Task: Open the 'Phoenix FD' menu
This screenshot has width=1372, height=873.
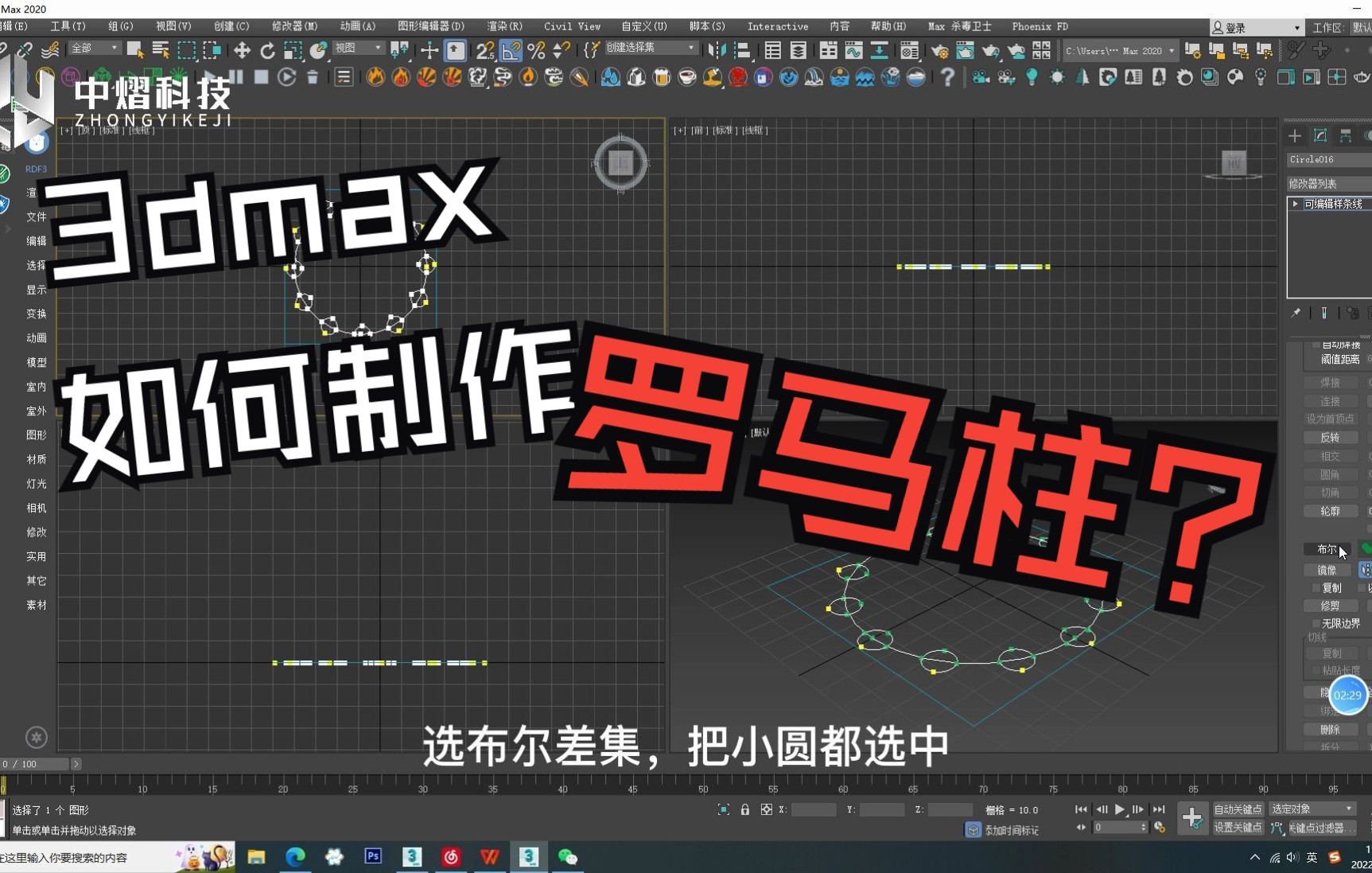Action: 1040,26
